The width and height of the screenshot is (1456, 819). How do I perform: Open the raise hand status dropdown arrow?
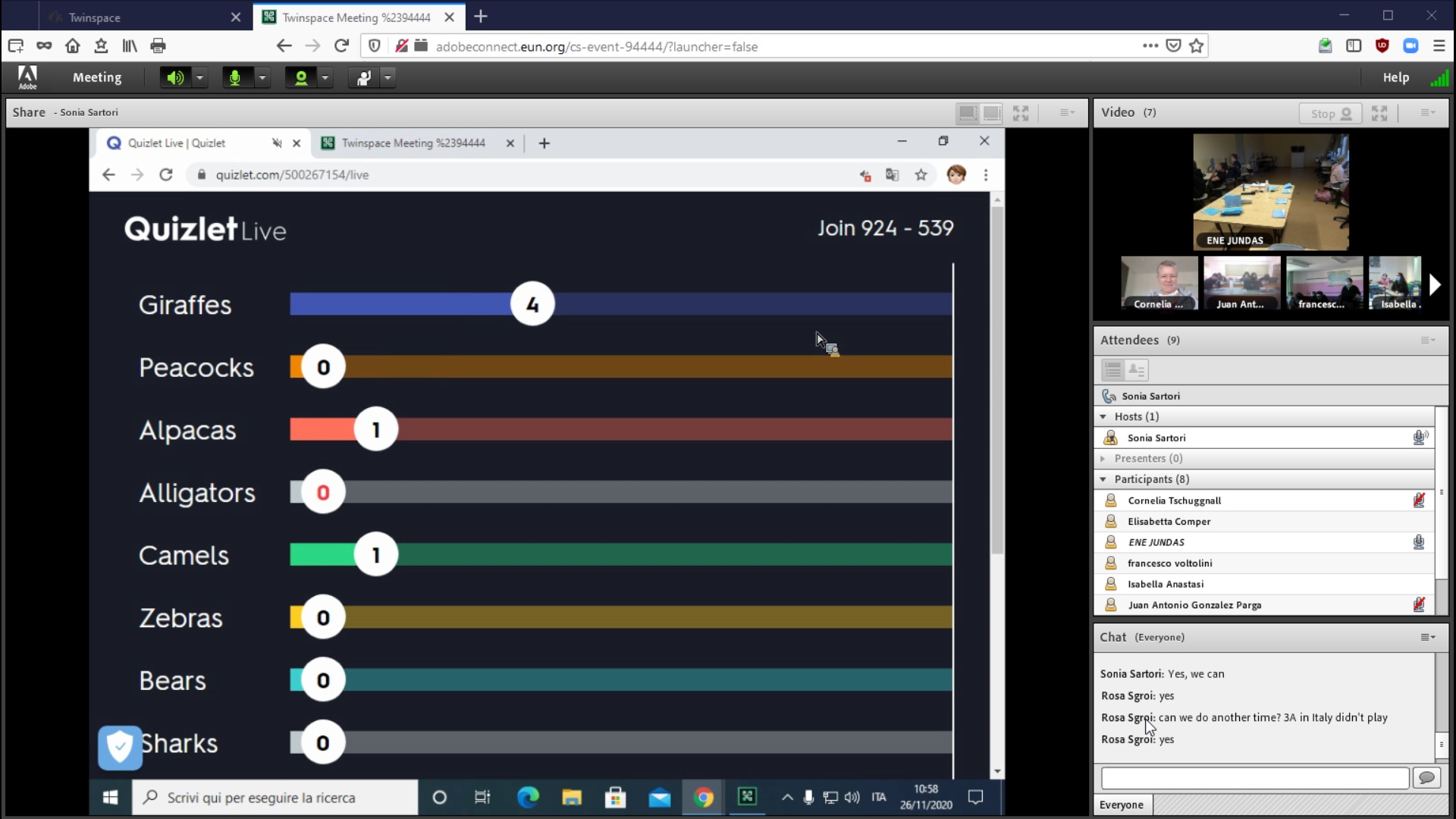388,77
